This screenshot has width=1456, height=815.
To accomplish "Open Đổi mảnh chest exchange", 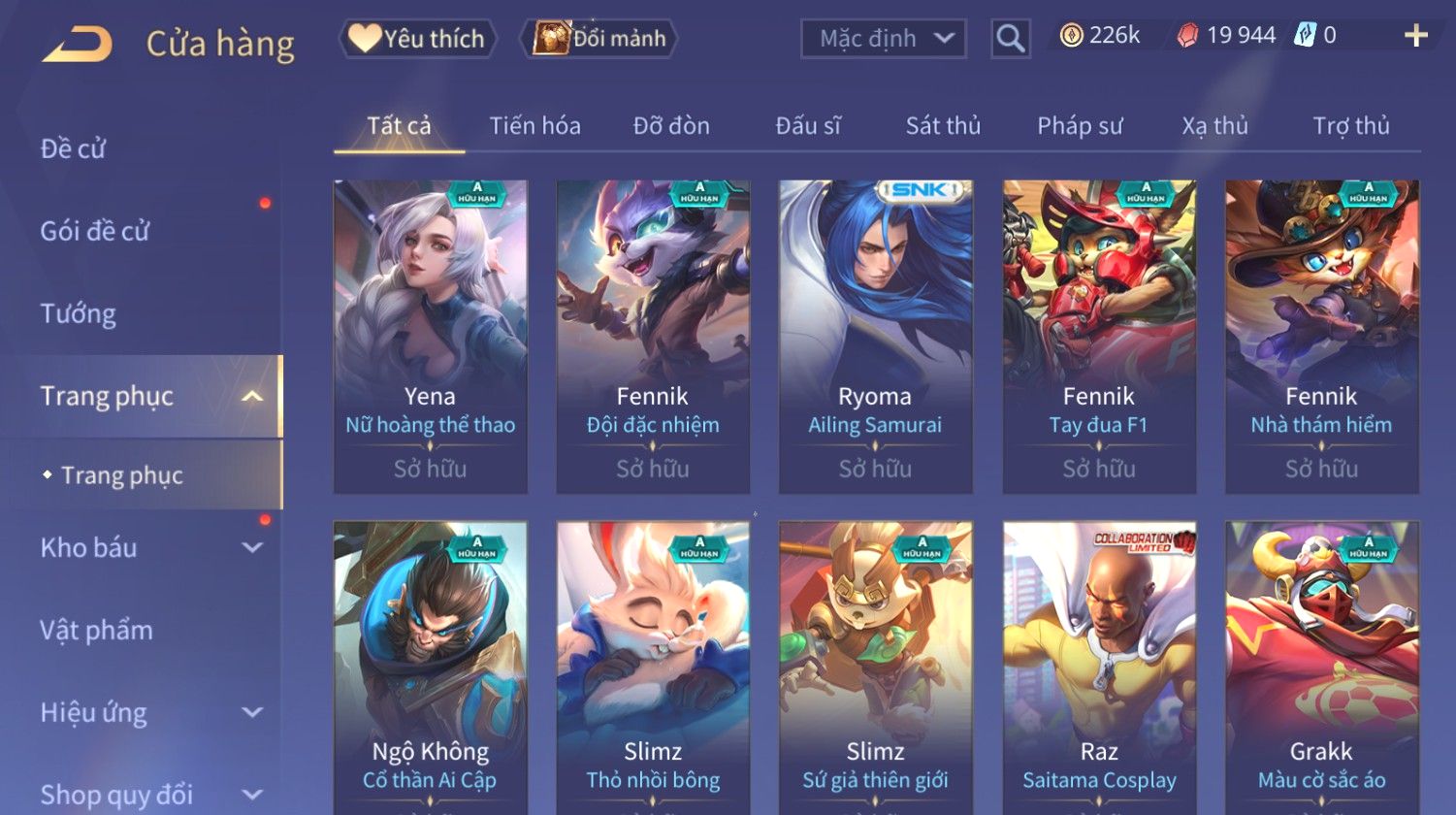I will (599, 39).
